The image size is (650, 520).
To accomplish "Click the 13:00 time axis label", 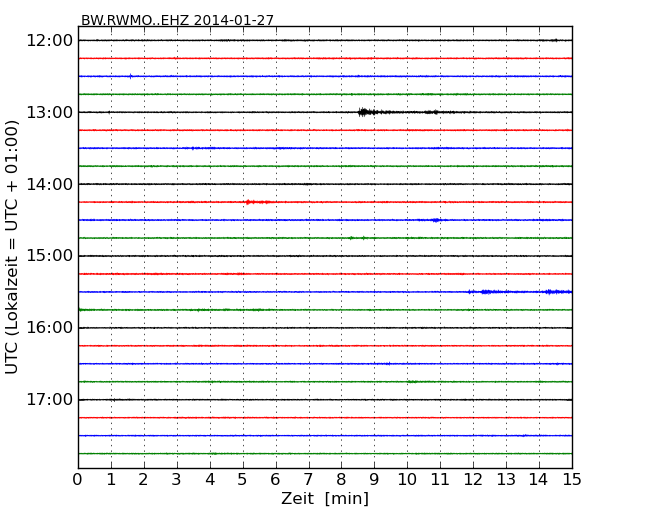I will point(49,112).
